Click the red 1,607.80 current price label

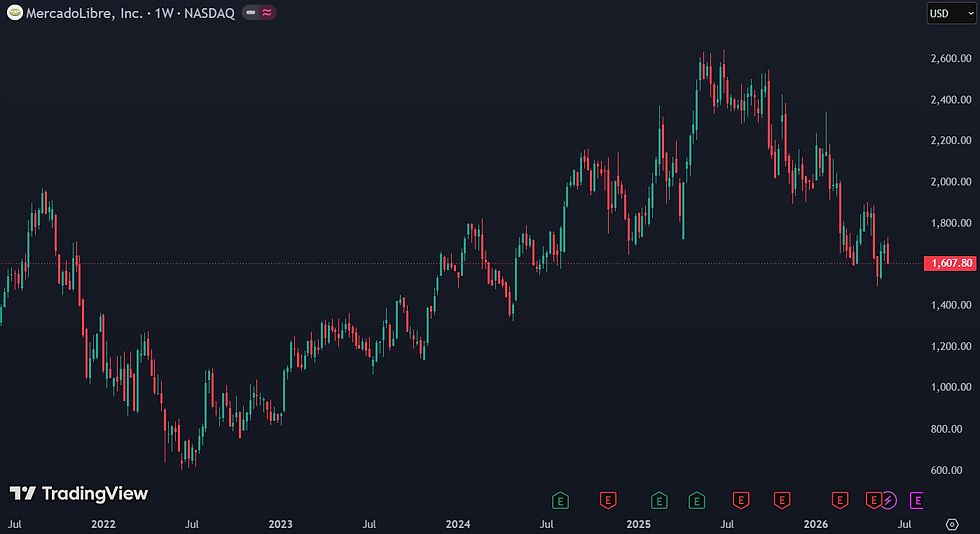950,263
